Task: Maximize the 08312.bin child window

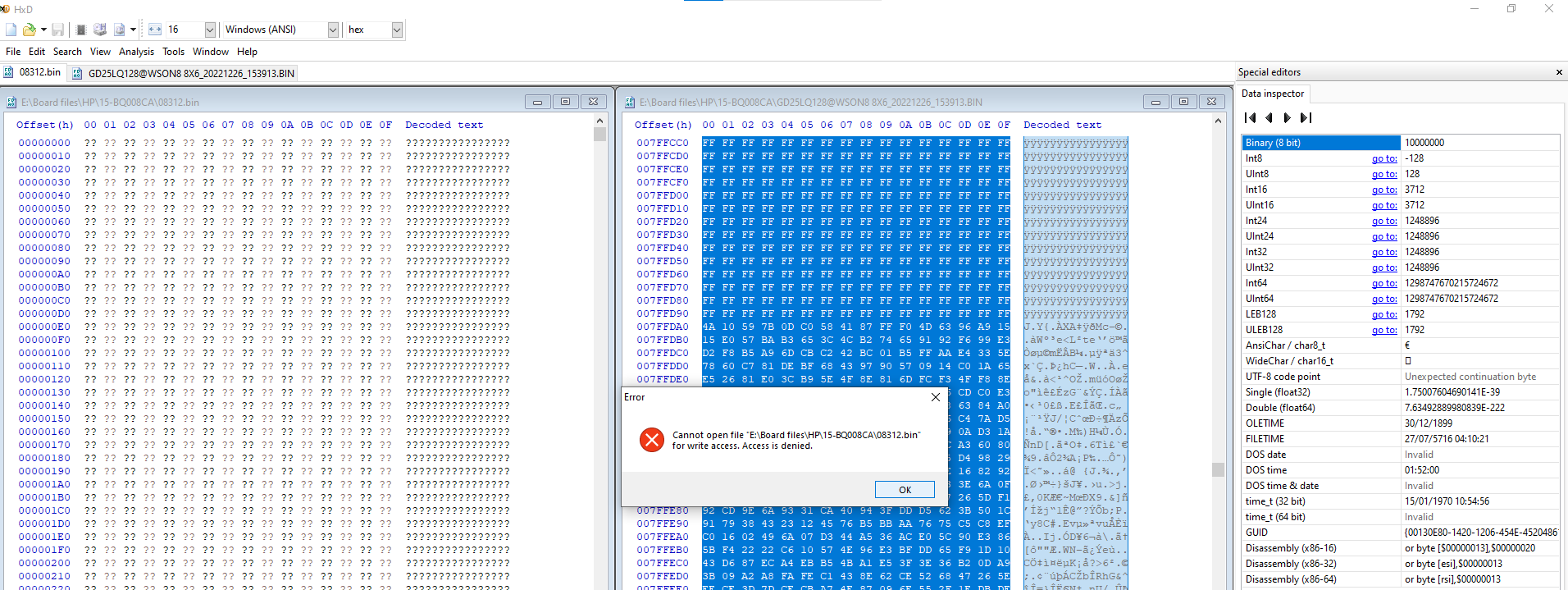Action: [565, 102]
